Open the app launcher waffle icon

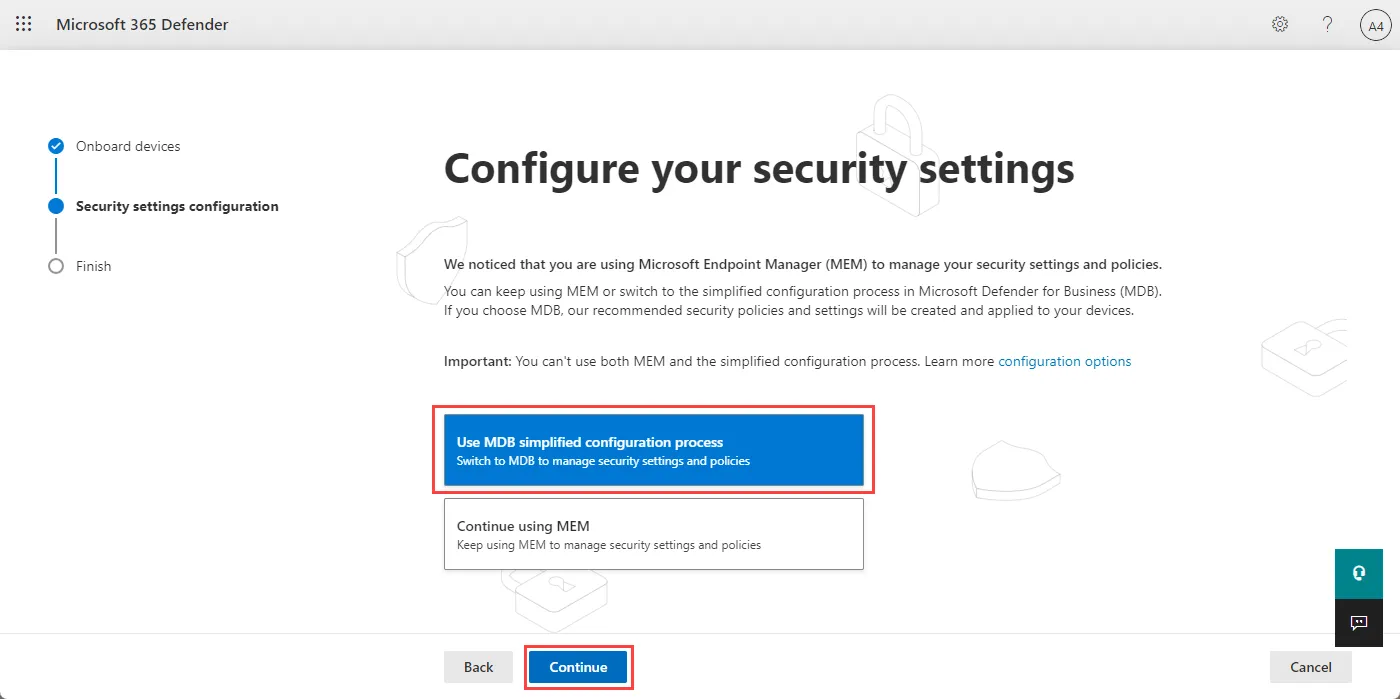[24, 24]
